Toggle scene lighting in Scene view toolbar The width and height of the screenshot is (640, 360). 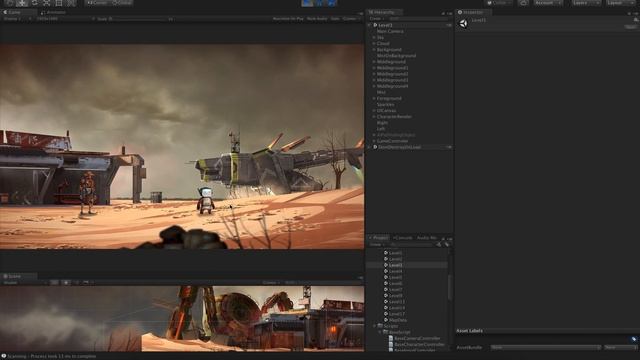66,282
